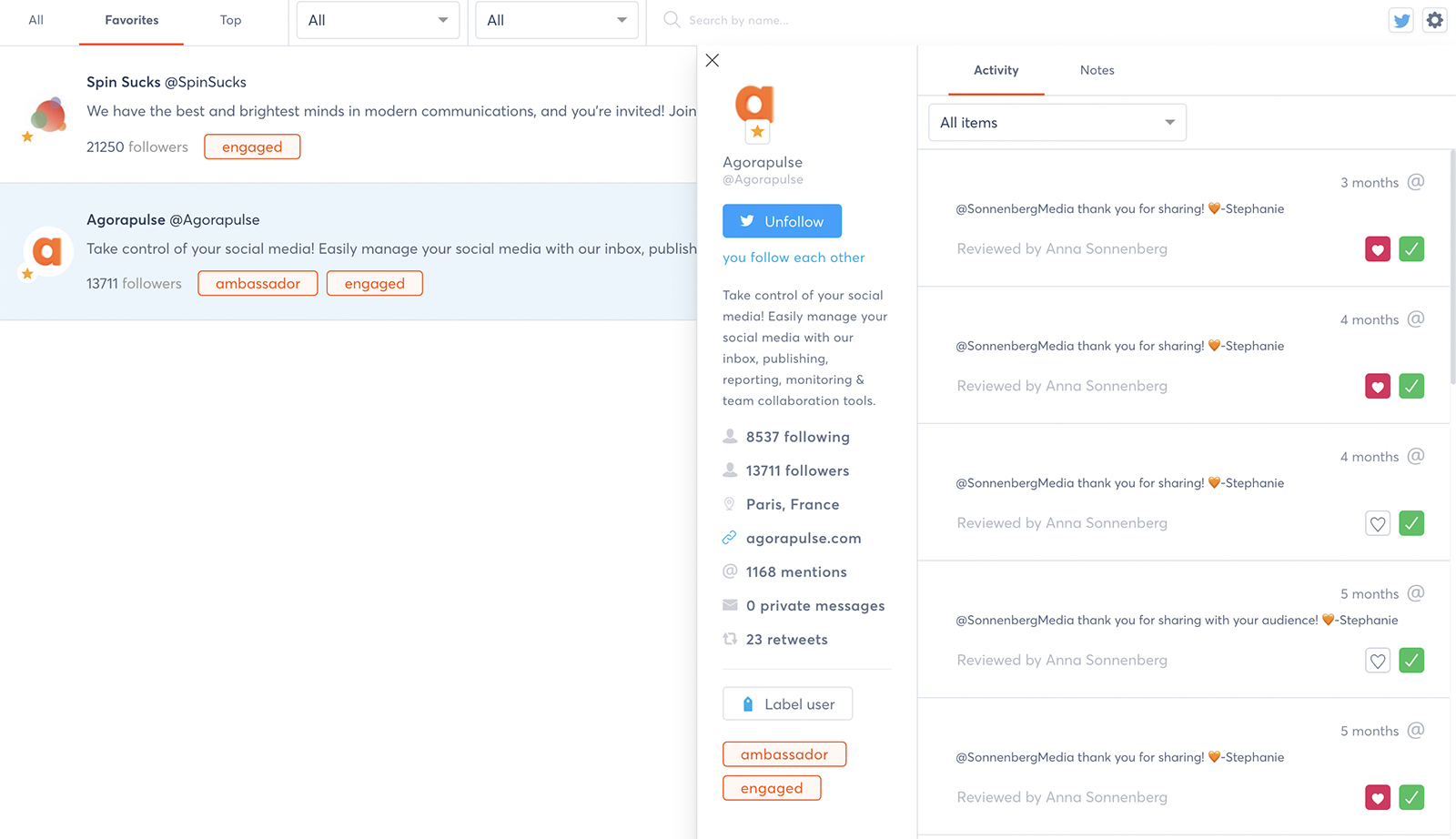
Task: Click the Label user button
Action: coord(787,703)
